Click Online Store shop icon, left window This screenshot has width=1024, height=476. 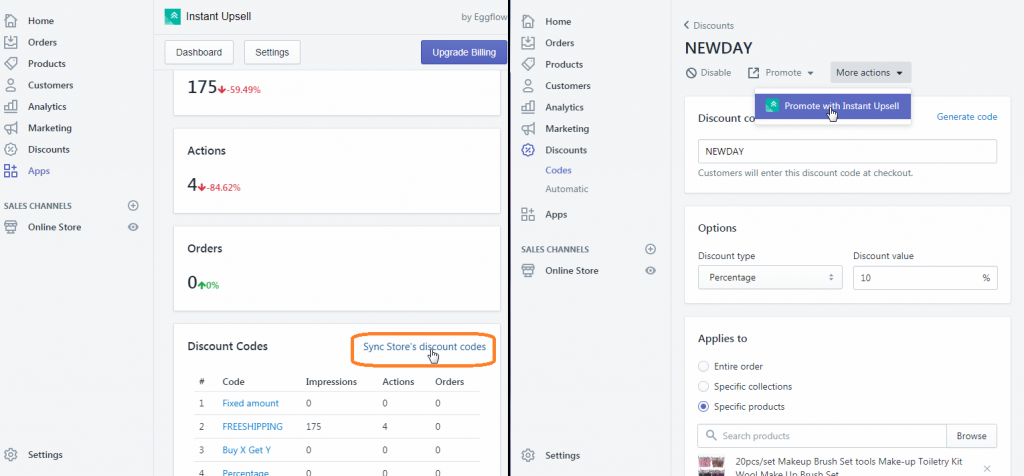tap(10, 227)
